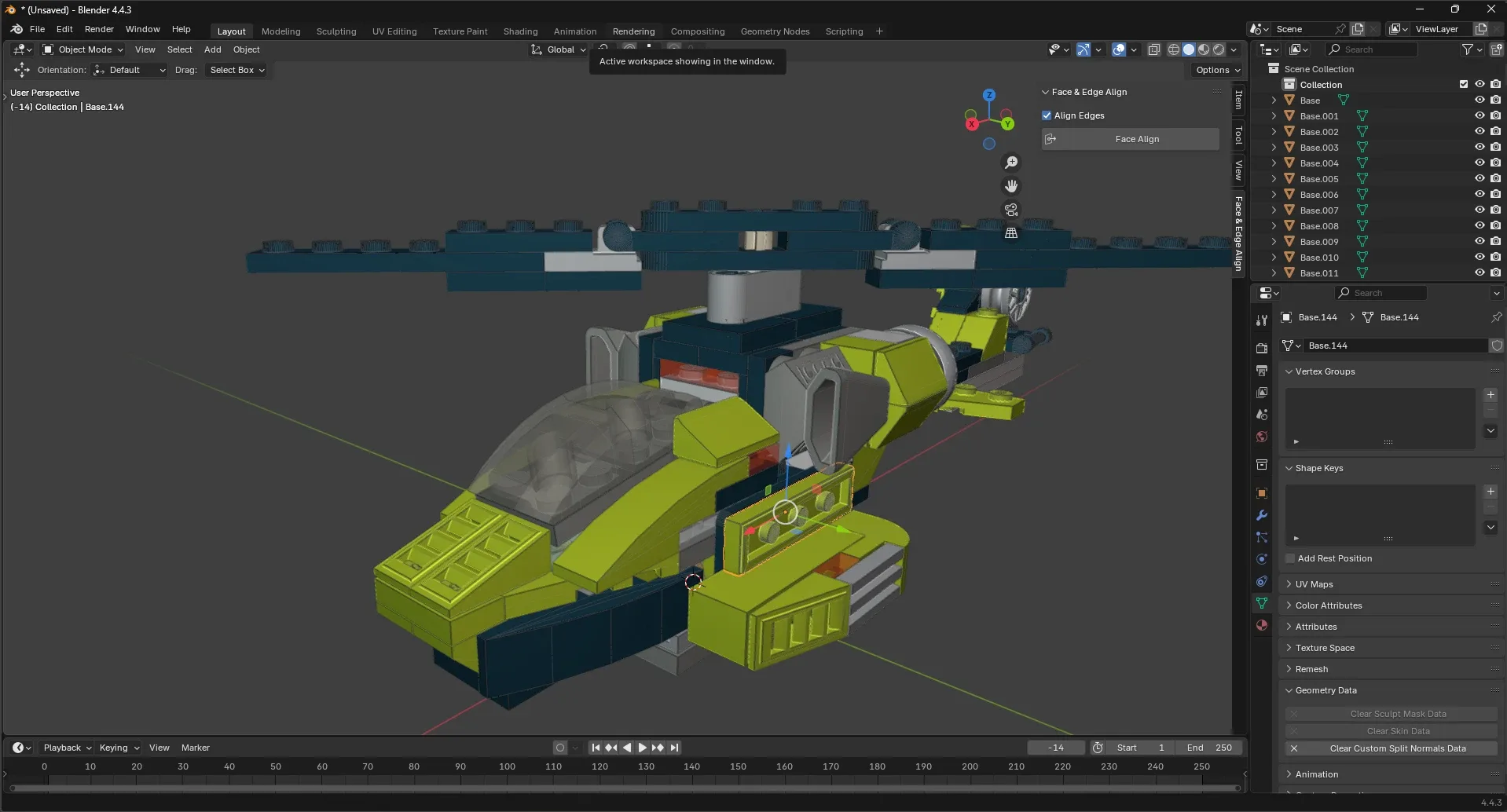Click the pan view hand icon

[x=1011, y=186]
